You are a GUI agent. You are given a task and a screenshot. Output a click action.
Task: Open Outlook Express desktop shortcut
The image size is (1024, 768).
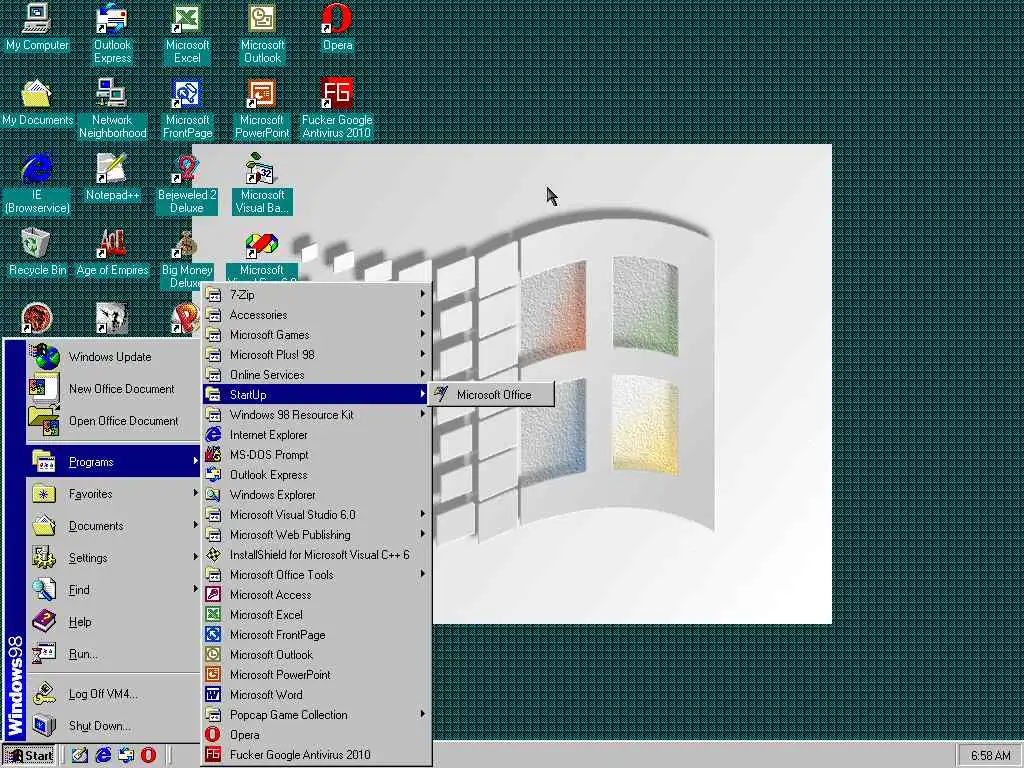tap(112, 34)
